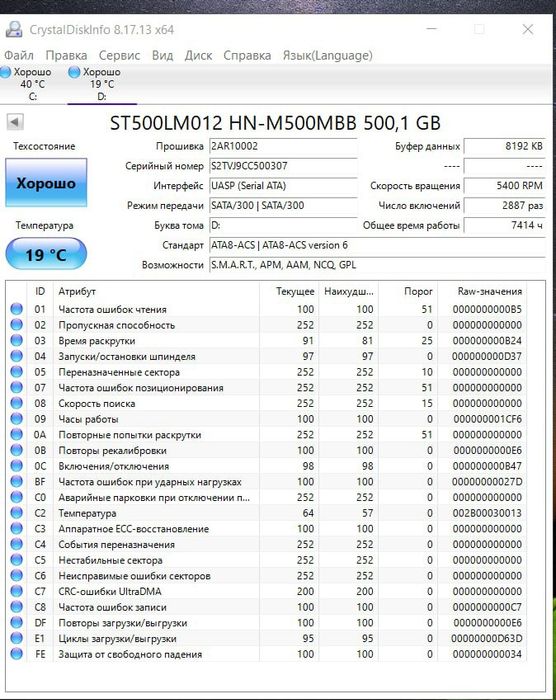The image size is (556, 700).
Task: Click status icon for Защита от свободного падения
Action: click(x=17, y=654)
